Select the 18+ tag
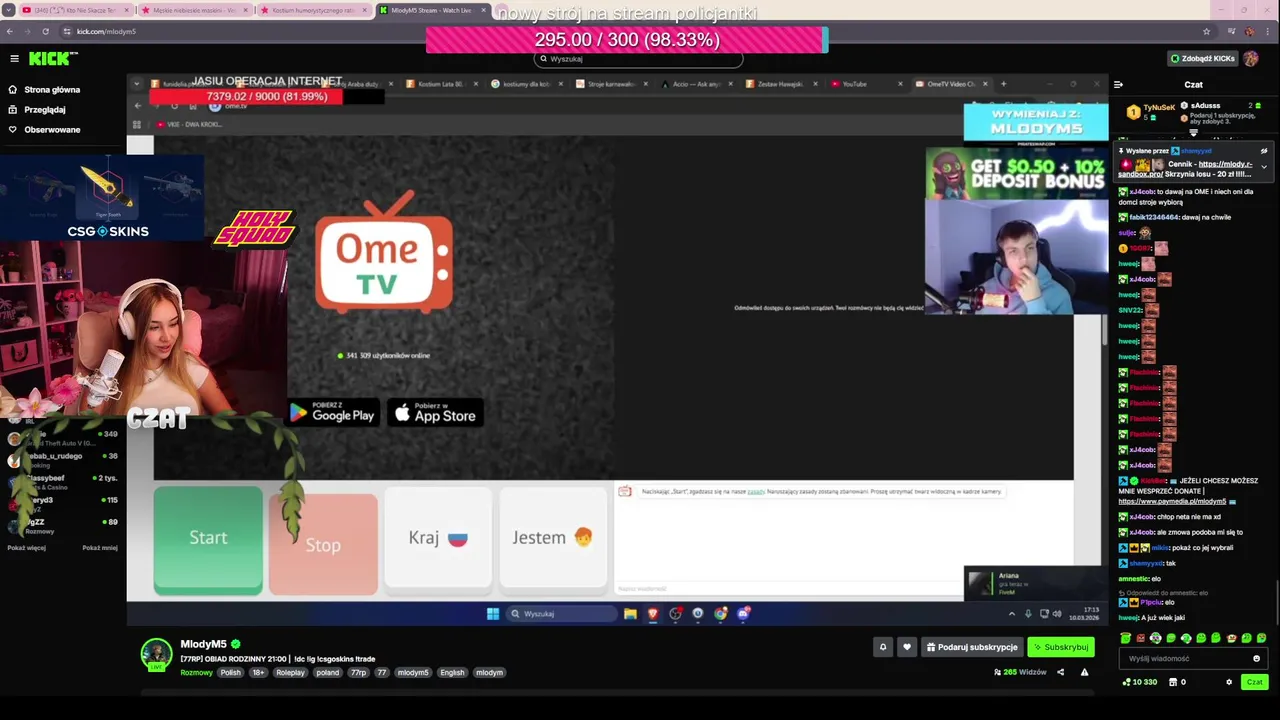Image resolution: width=1280 pixels, height=720 pixels. pyautogui.click(x=258, y=672)
